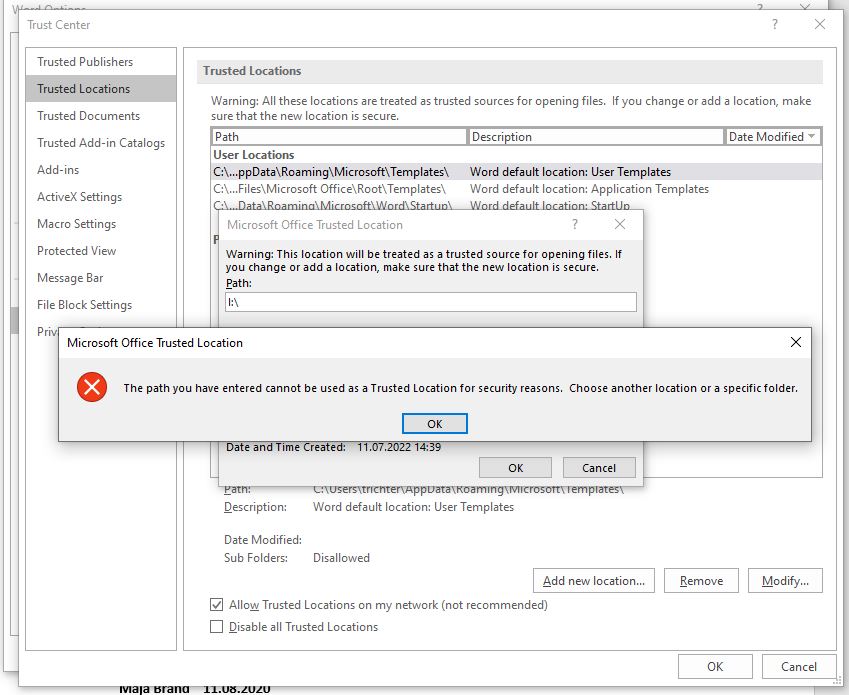Sort list by Description column header
The height and width of the screenshot is (695, 849).
(x=596, y=137)
